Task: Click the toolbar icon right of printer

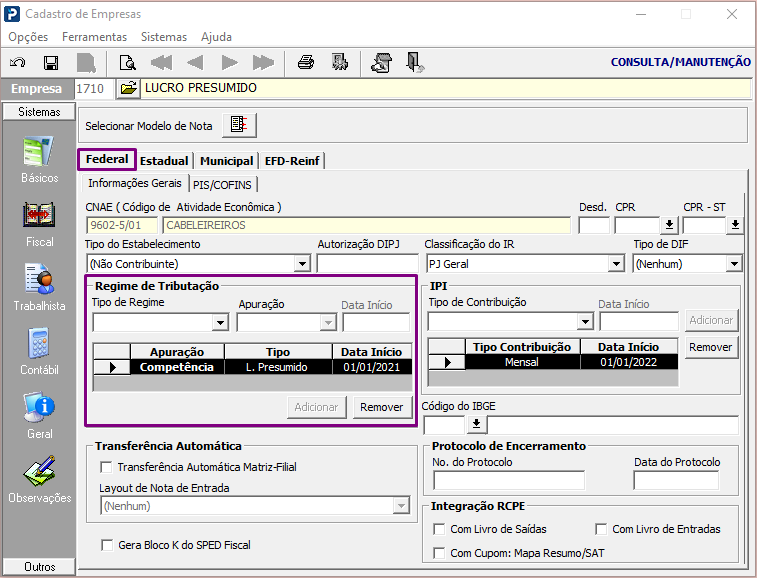Action: (x=340, y=62)
